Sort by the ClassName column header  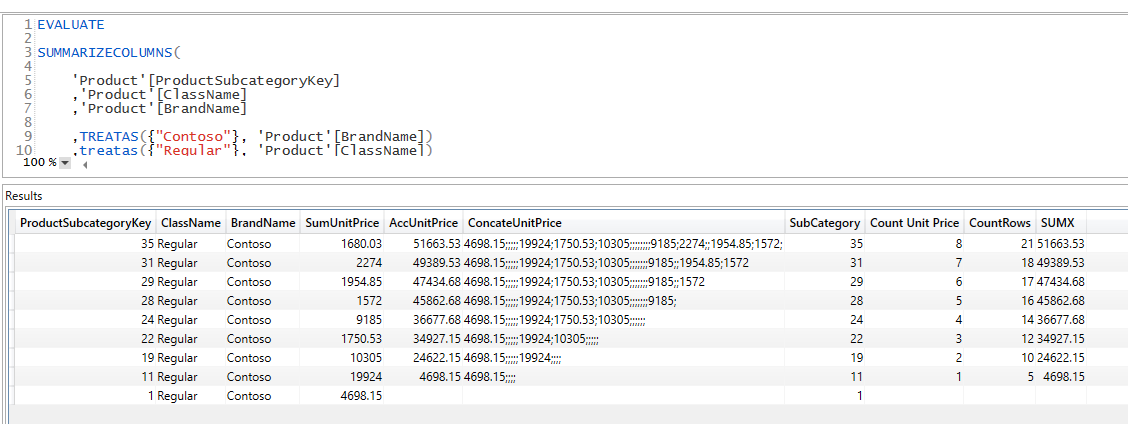(191, 223)
